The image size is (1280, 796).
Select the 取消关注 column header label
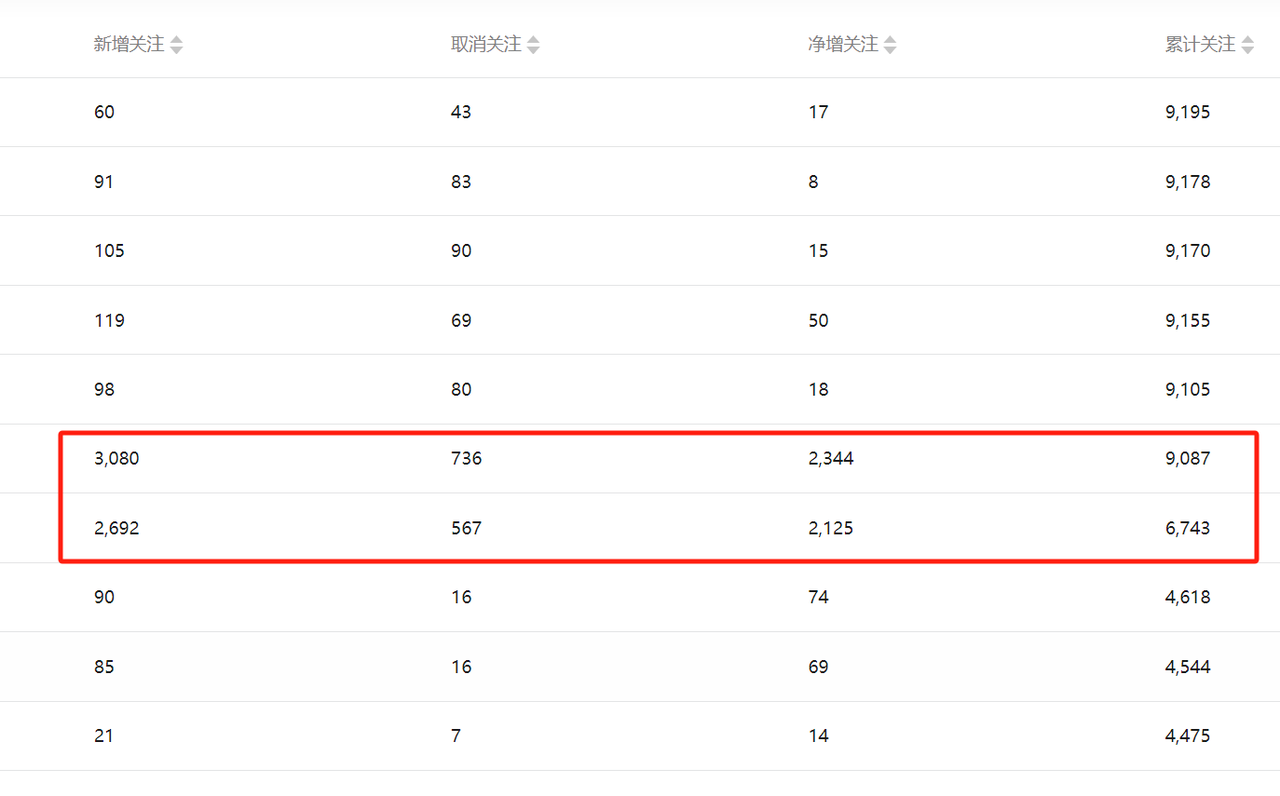[486, 44]
